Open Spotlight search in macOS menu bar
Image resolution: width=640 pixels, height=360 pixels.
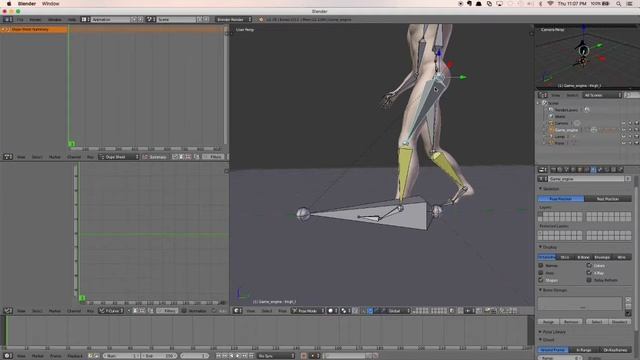click(619, 4)
